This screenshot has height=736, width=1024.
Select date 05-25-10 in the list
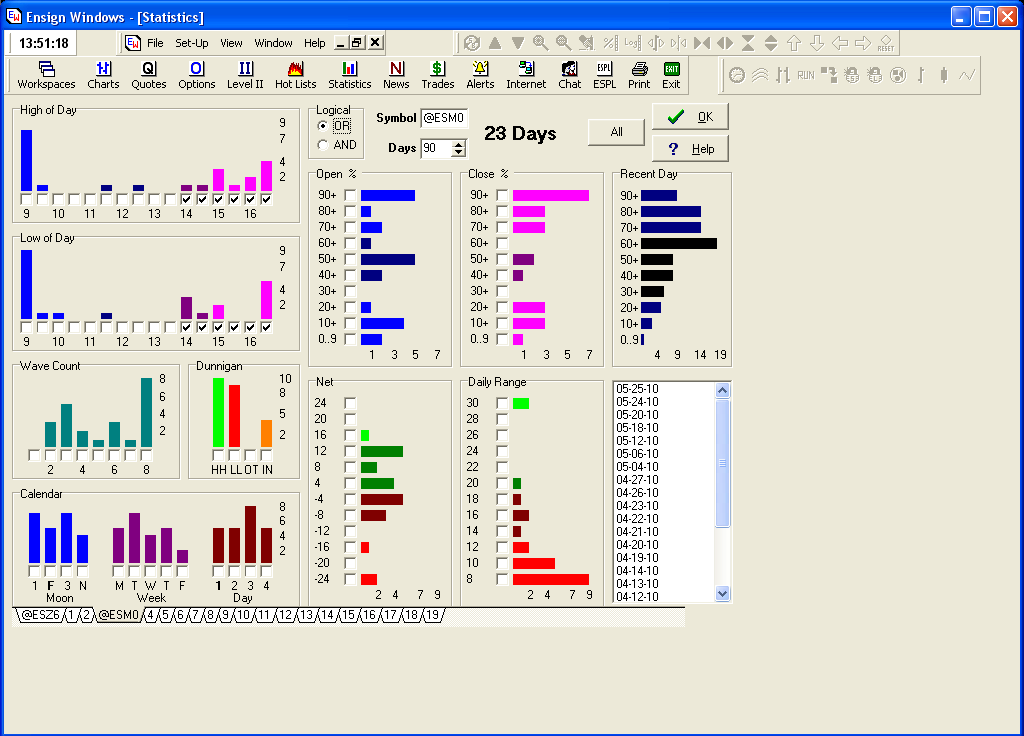(637, 389)
